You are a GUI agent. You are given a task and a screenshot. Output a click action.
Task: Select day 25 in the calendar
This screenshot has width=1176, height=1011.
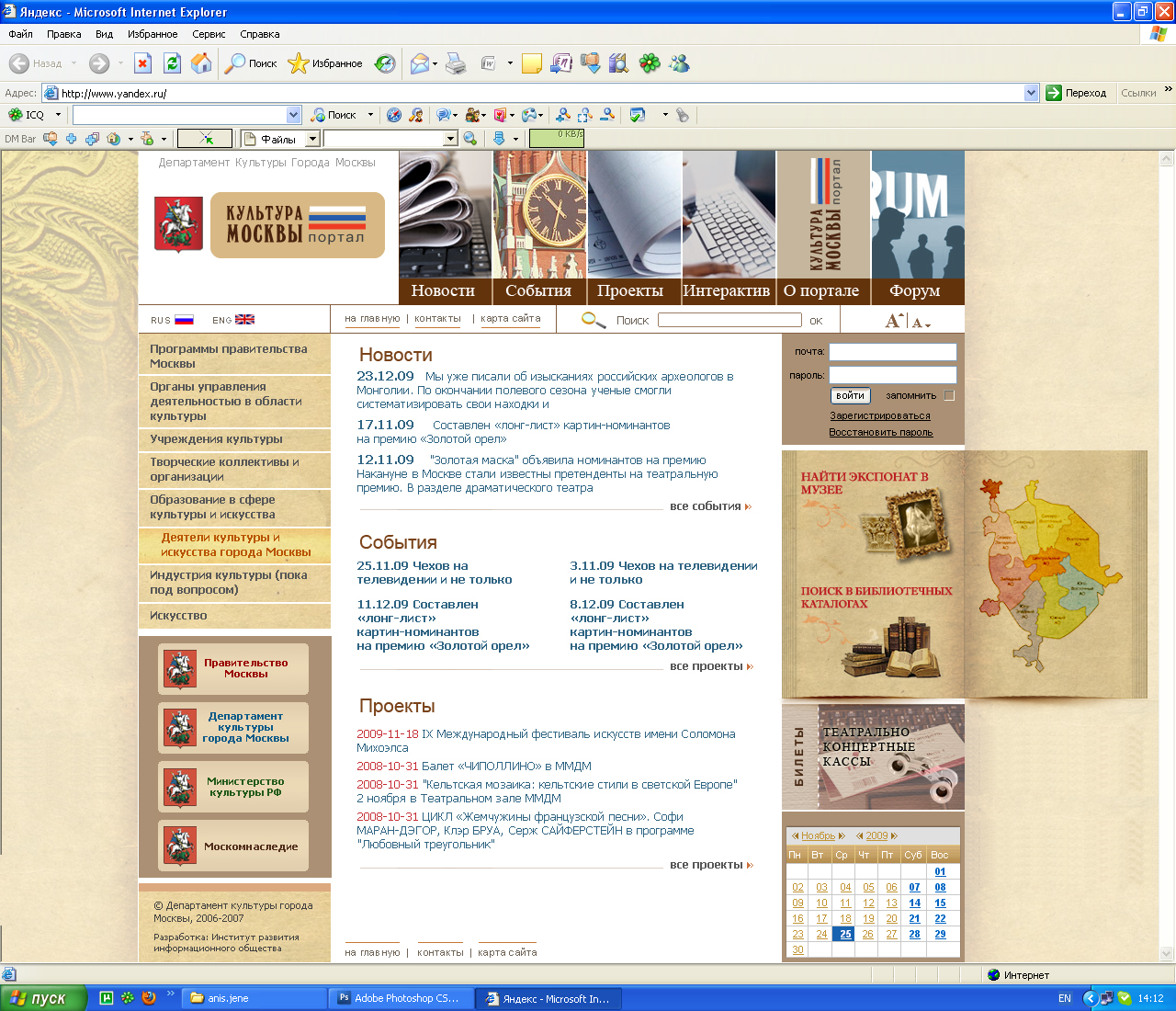pos(845,934)
